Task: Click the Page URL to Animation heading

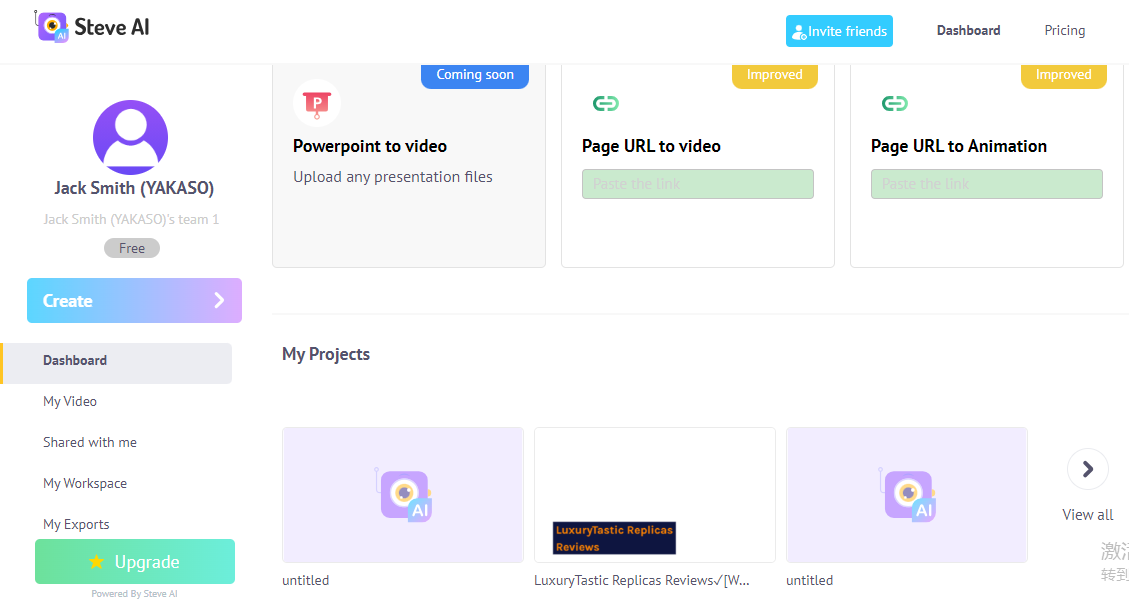Action: pyautogui.click(x=958, y=146)
